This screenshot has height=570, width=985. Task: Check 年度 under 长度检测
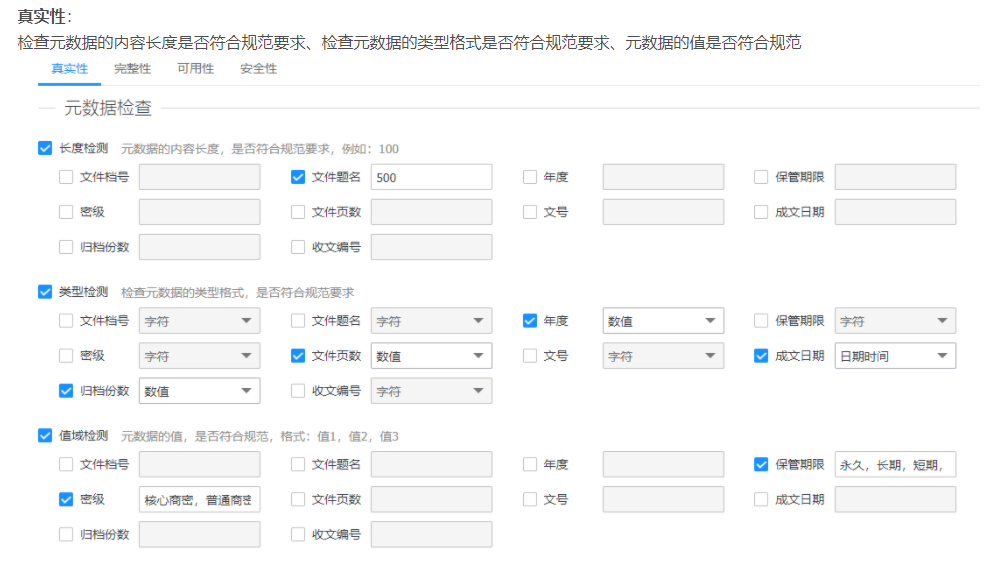530,177
